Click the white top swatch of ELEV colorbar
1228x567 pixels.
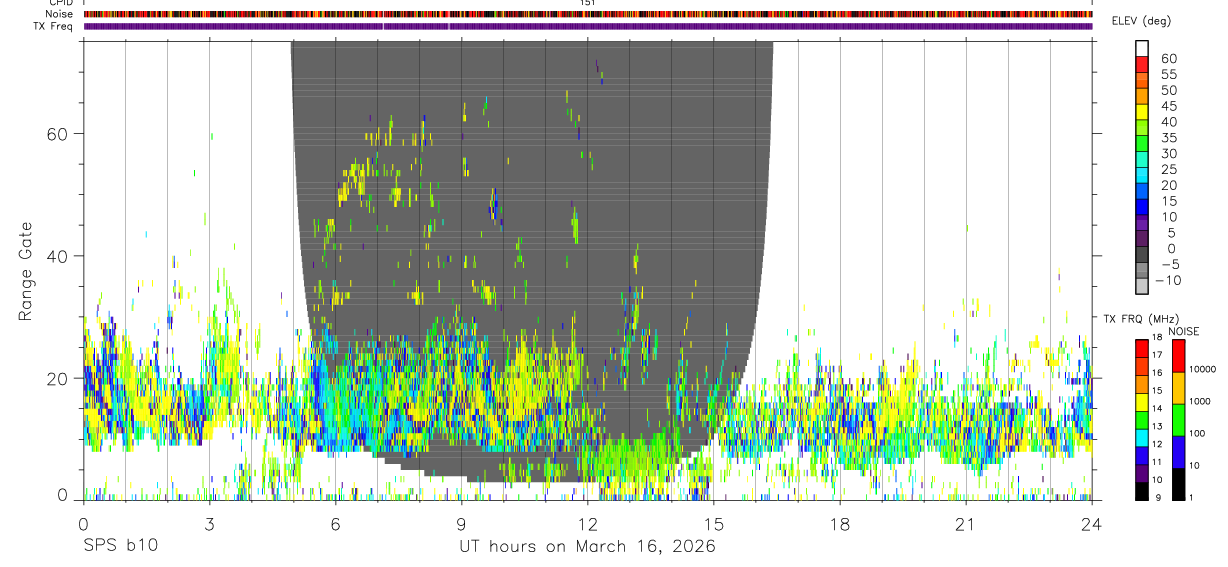[1142, 47]
